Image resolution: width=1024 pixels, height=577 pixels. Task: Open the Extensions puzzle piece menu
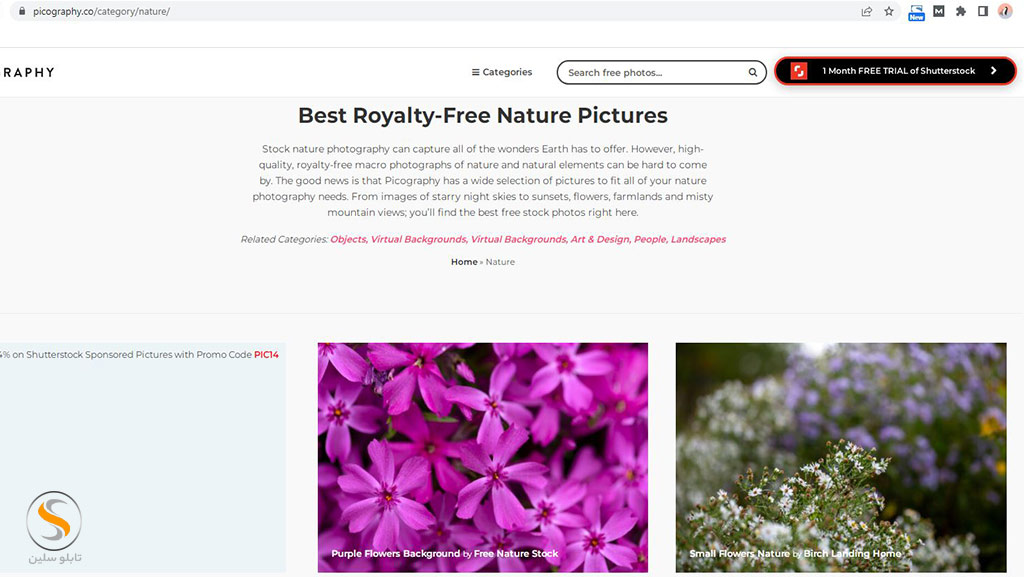[961, 12]
